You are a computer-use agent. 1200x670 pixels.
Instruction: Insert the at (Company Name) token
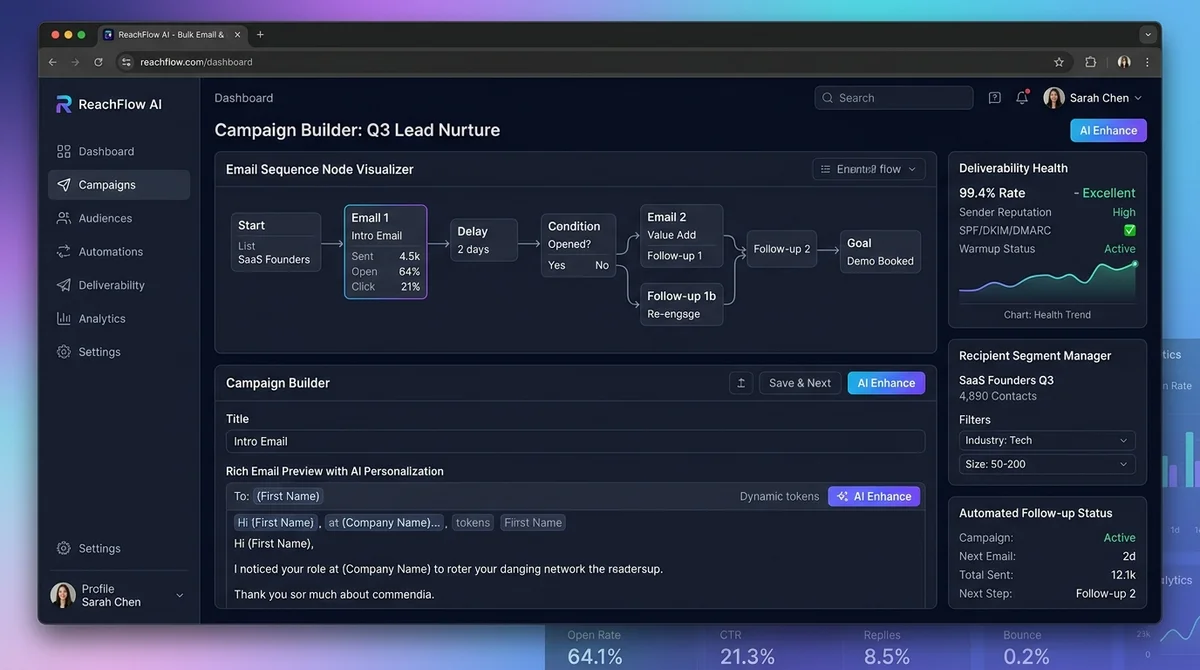pyautogui.click(x=384, y=523)
